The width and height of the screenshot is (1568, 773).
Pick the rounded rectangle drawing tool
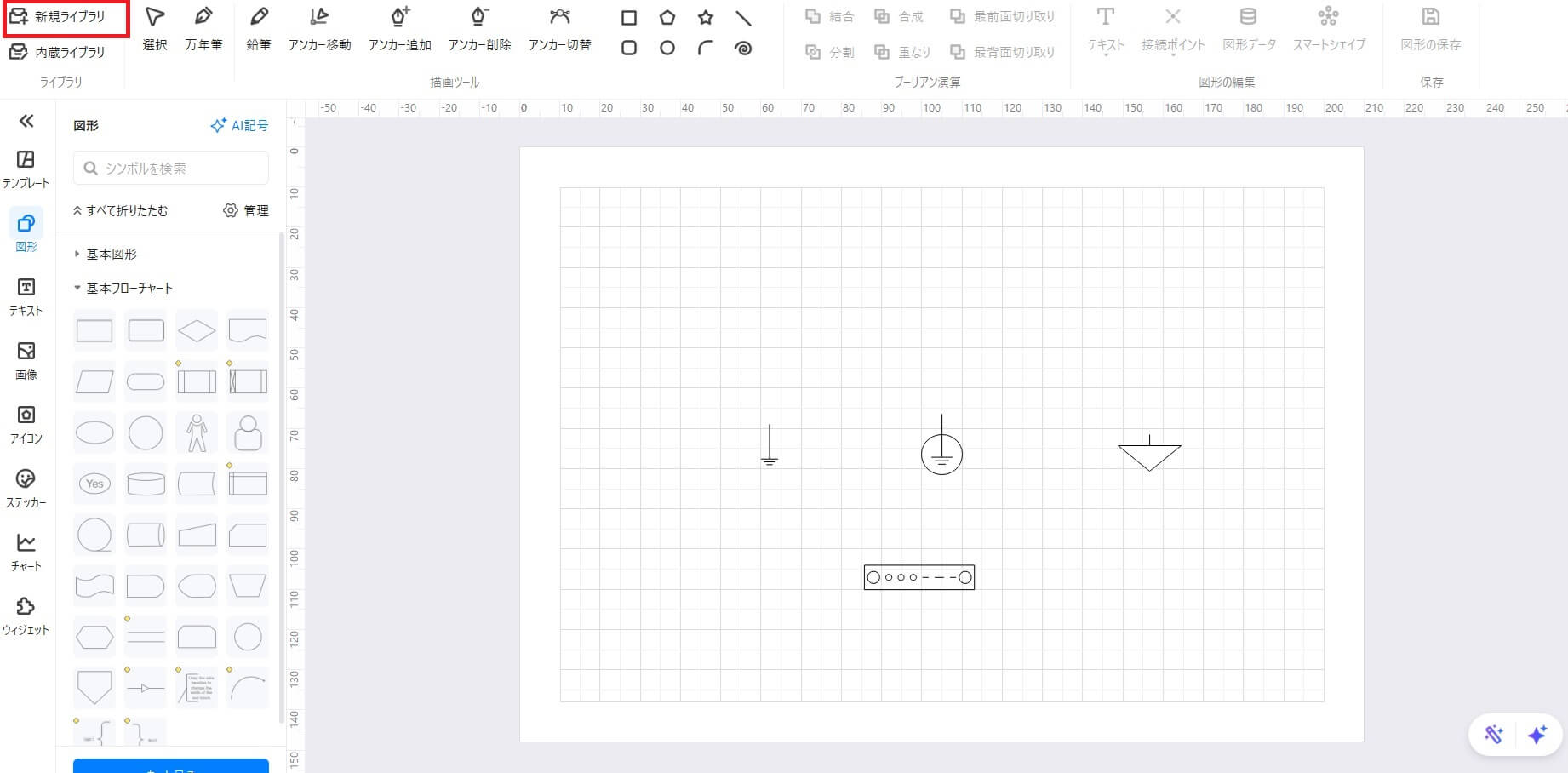629,49
